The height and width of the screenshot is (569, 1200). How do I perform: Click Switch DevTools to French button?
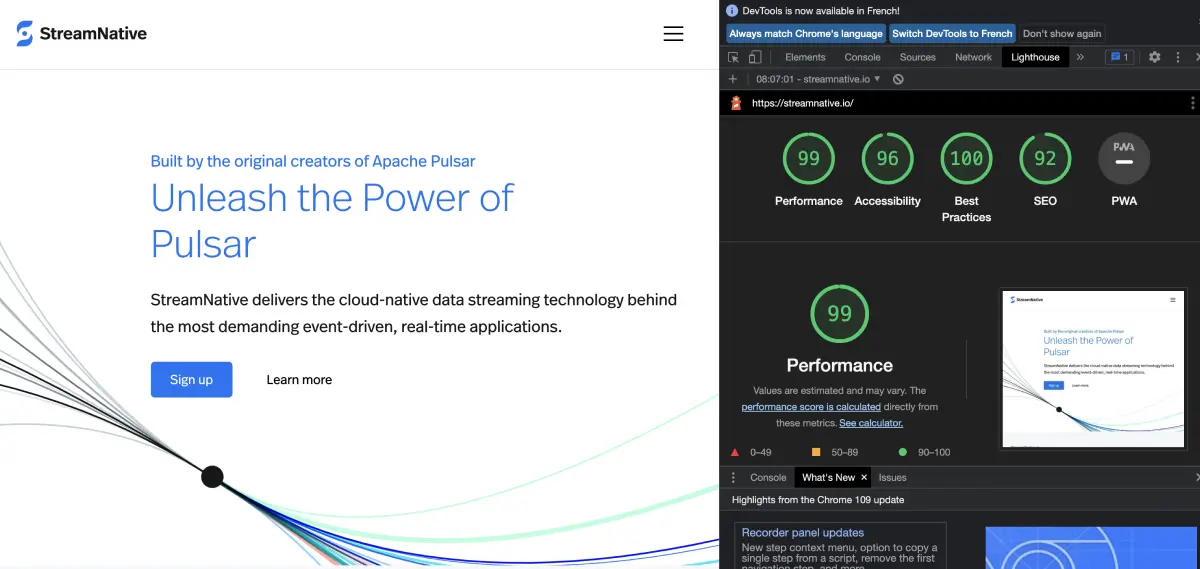pos(952,33)
